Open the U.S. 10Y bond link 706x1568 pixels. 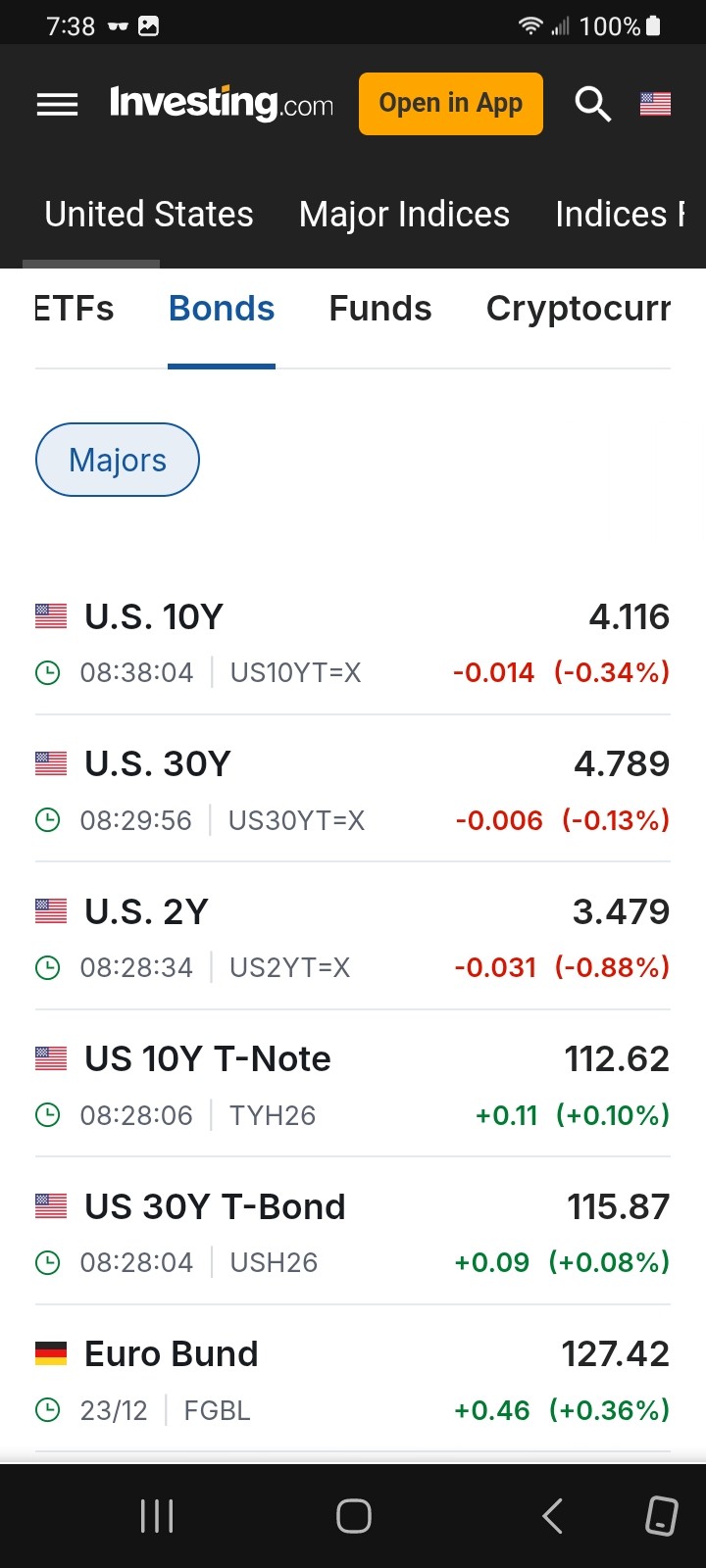[154, 616]
